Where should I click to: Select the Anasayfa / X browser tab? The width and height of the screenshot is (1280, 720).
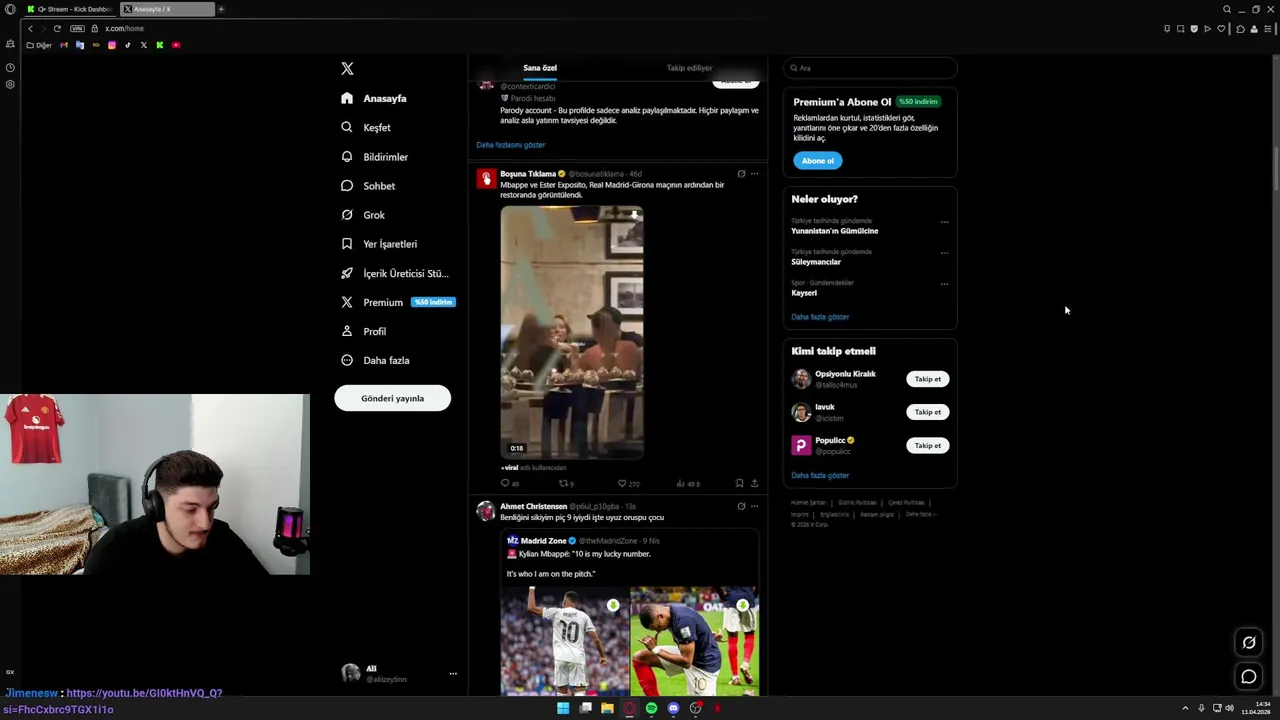167,9
